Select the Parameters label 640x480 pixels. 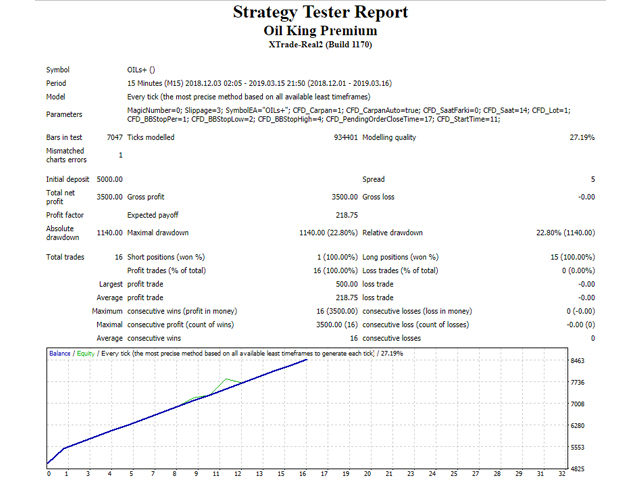[x=64, y=114]
